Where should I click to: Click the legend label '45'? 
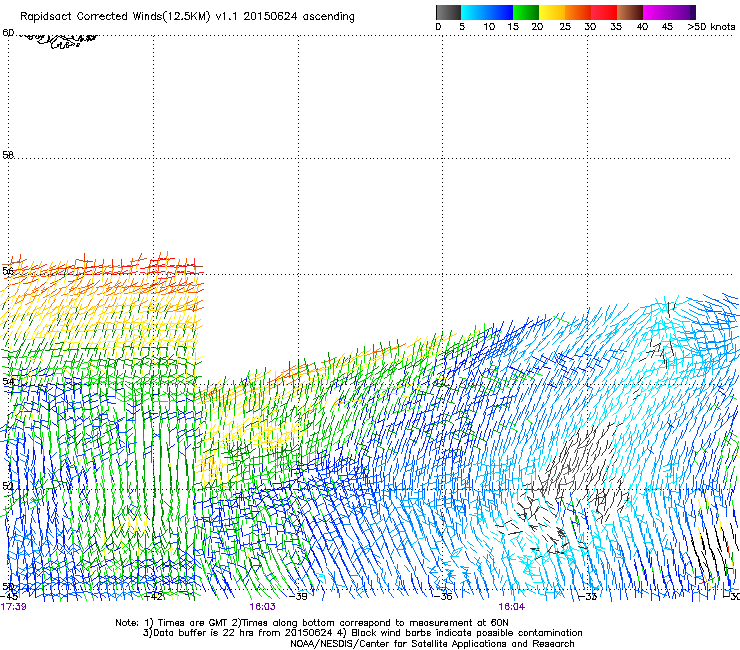[x=667, y=27]
